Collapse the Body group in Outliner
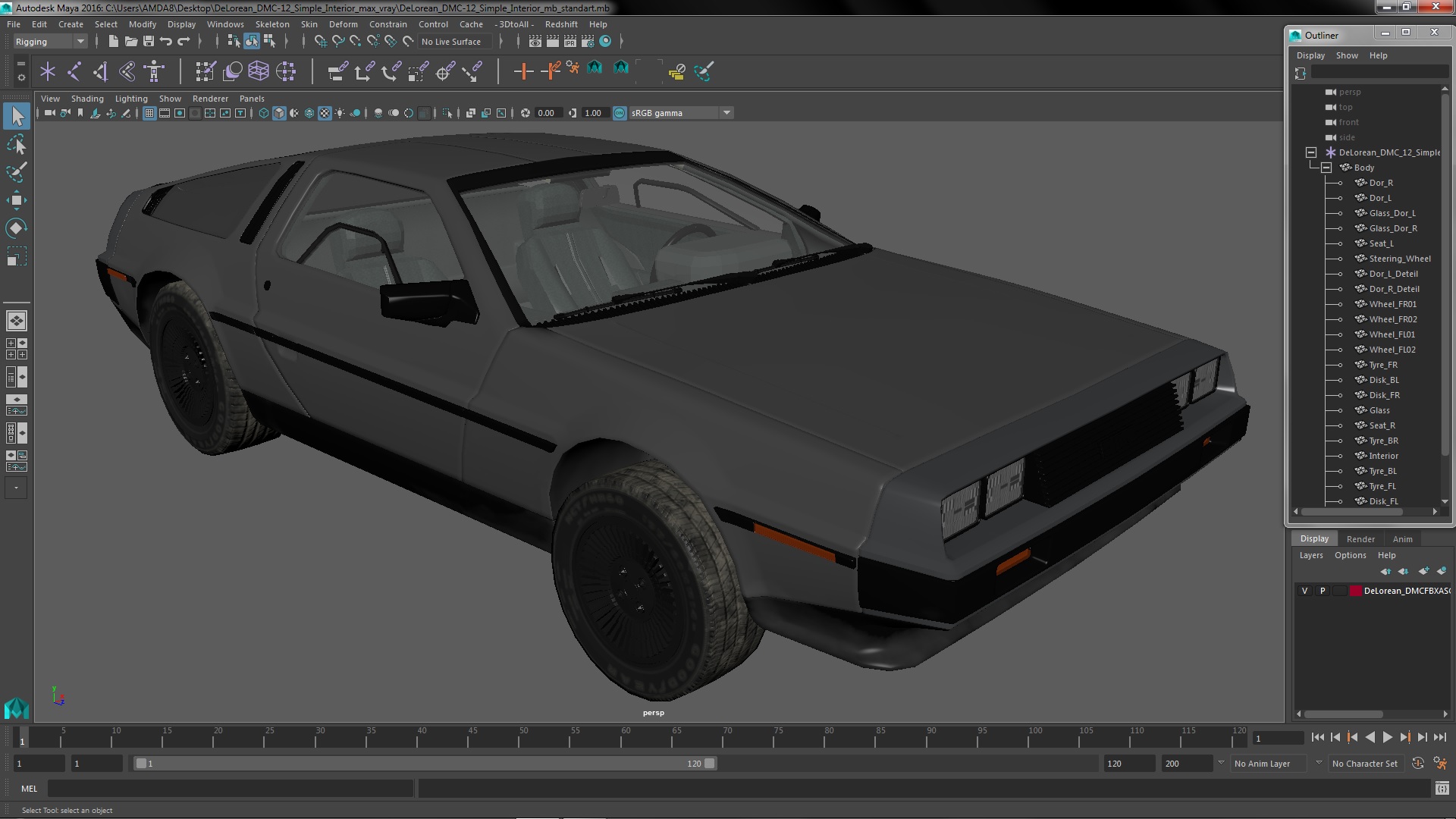Viewport: 1456px width, 819px height. click(x=1326, y=168)
